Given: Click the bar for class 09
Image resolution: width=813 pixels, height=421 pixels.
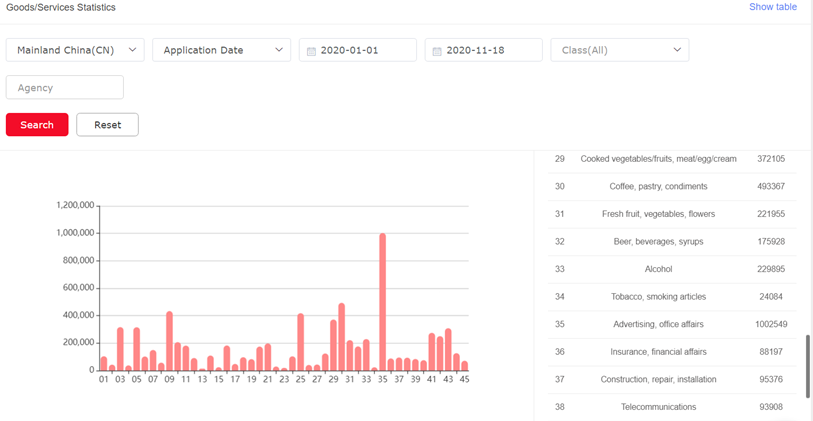Looking at the screenshot, I should [169, 341].
